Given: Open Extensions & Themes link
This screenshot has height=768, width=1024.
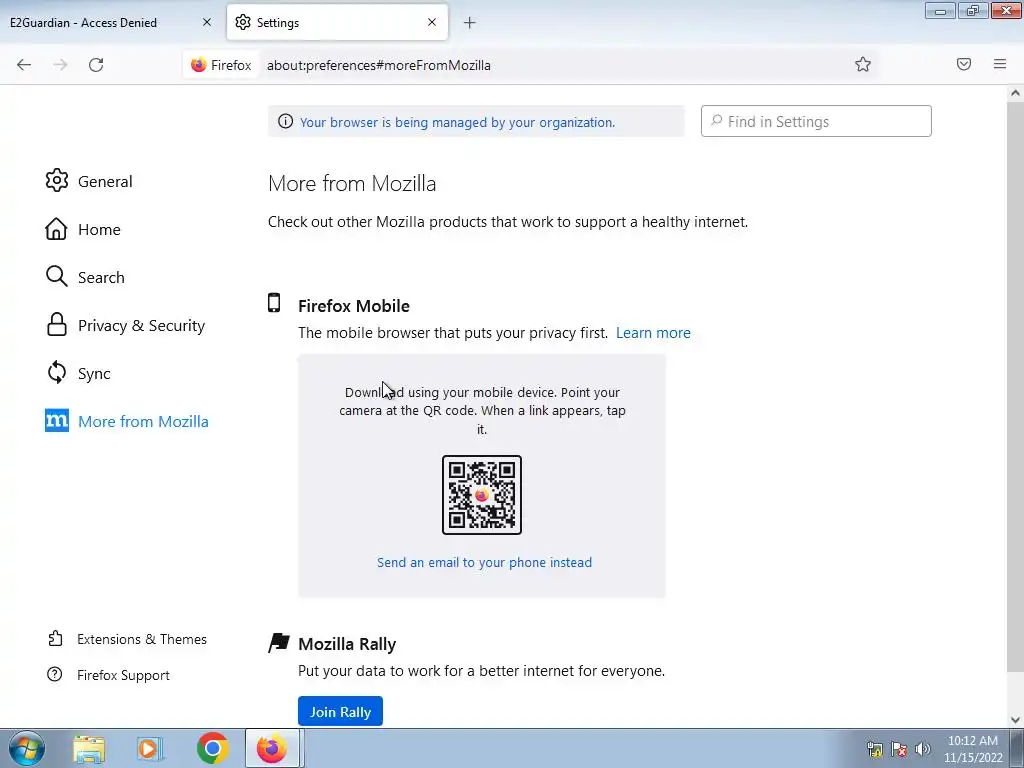Looking at the screenshot, I should 142,639.
